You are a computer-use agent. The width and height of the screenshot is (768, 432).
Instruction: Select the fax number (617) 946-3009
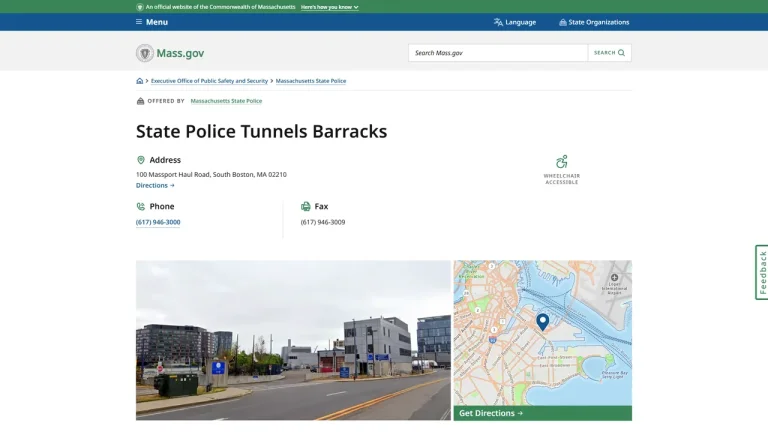(323, 222)
